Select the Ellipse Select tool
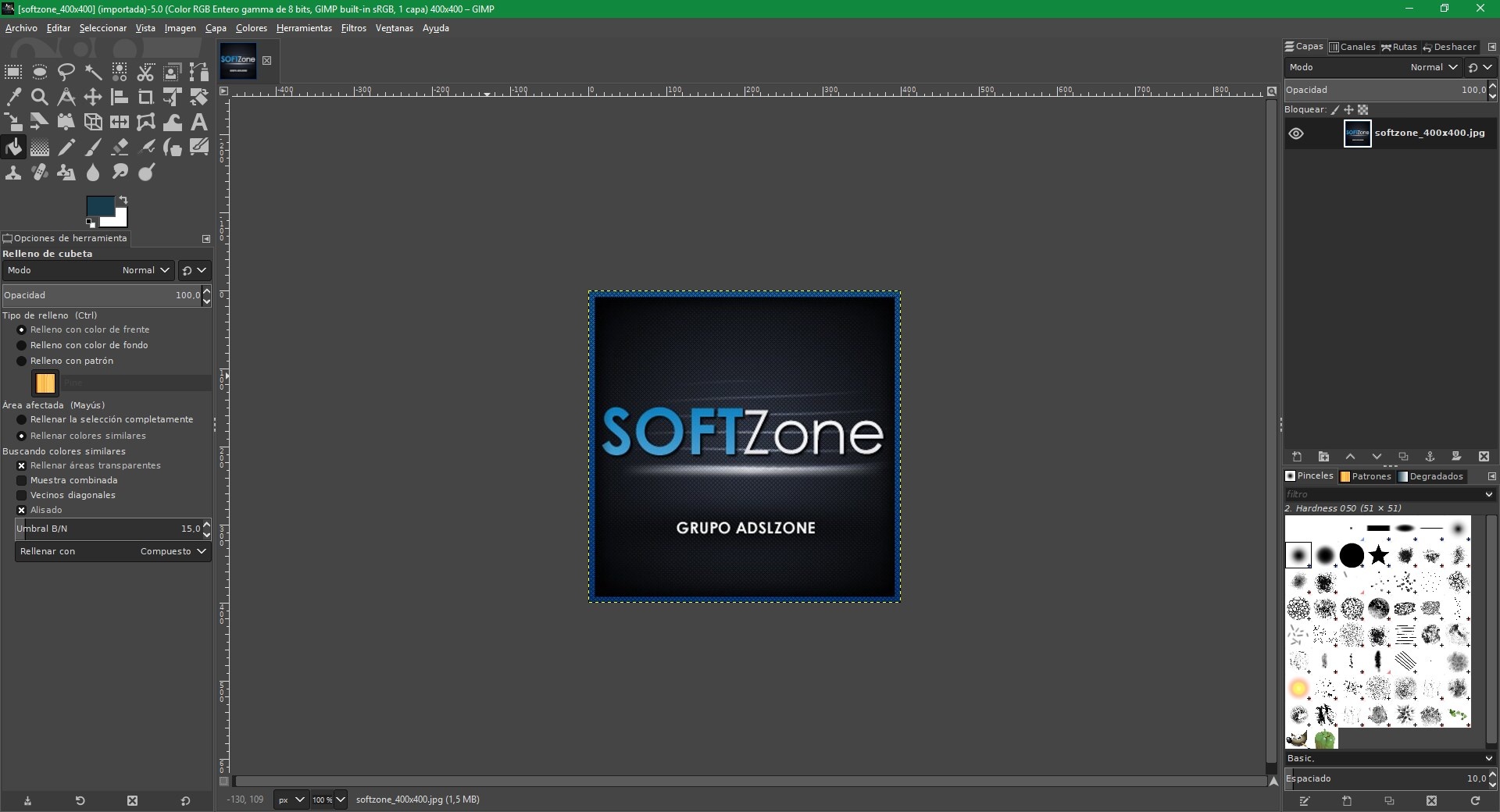 (x=40, y=73)
